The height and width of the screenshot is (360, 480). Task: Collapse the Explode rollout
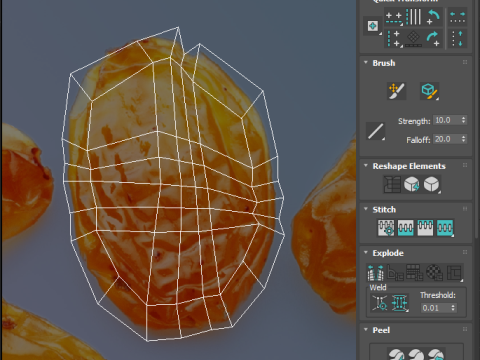(366, 253)
